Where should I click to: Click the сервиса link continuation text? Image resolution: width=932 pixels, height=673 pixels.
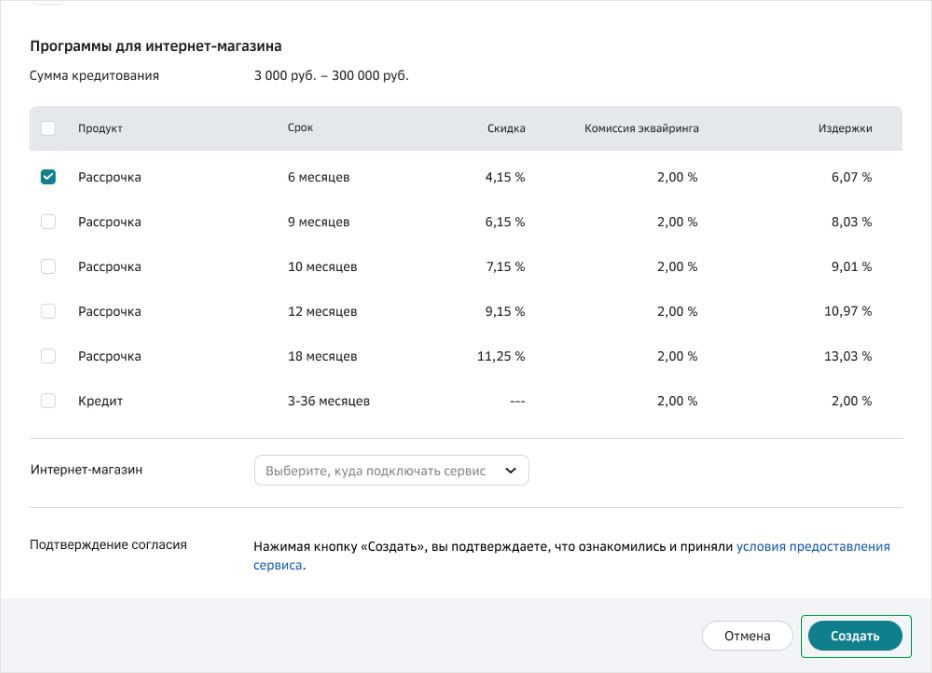[279, 565]
